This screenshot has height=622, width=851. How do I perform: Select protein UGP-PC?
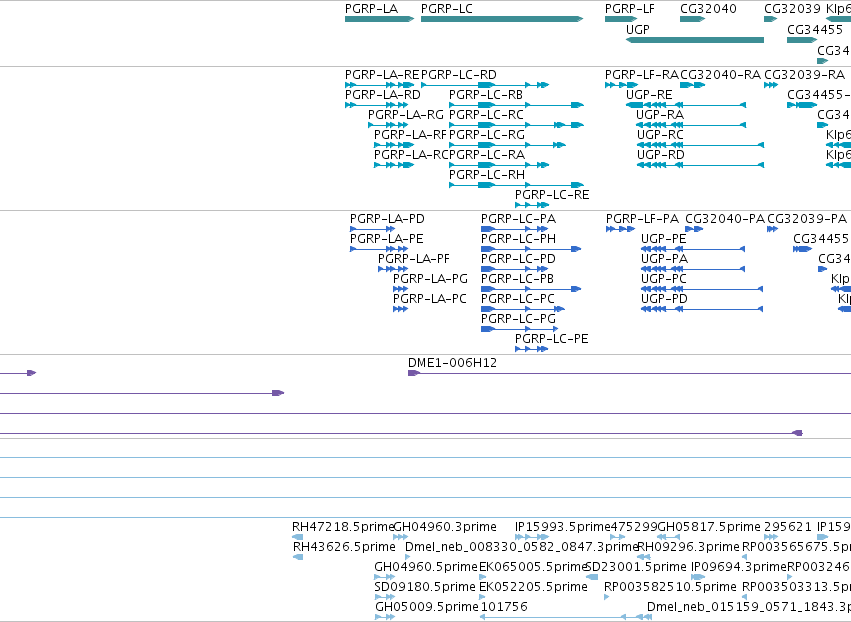[702, 289]
